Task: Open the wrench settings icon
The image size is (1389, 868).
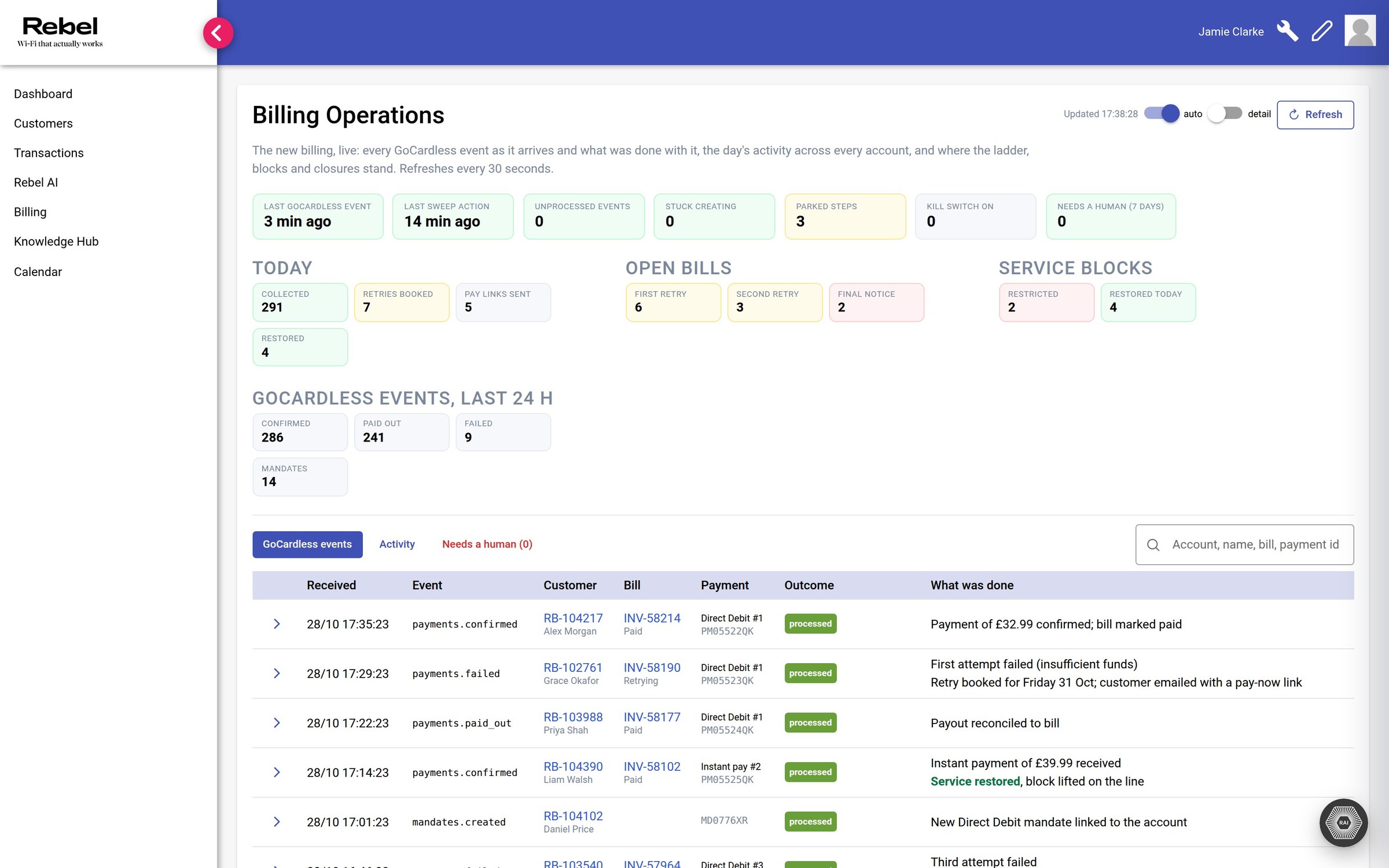Action: click(1287, 31)
